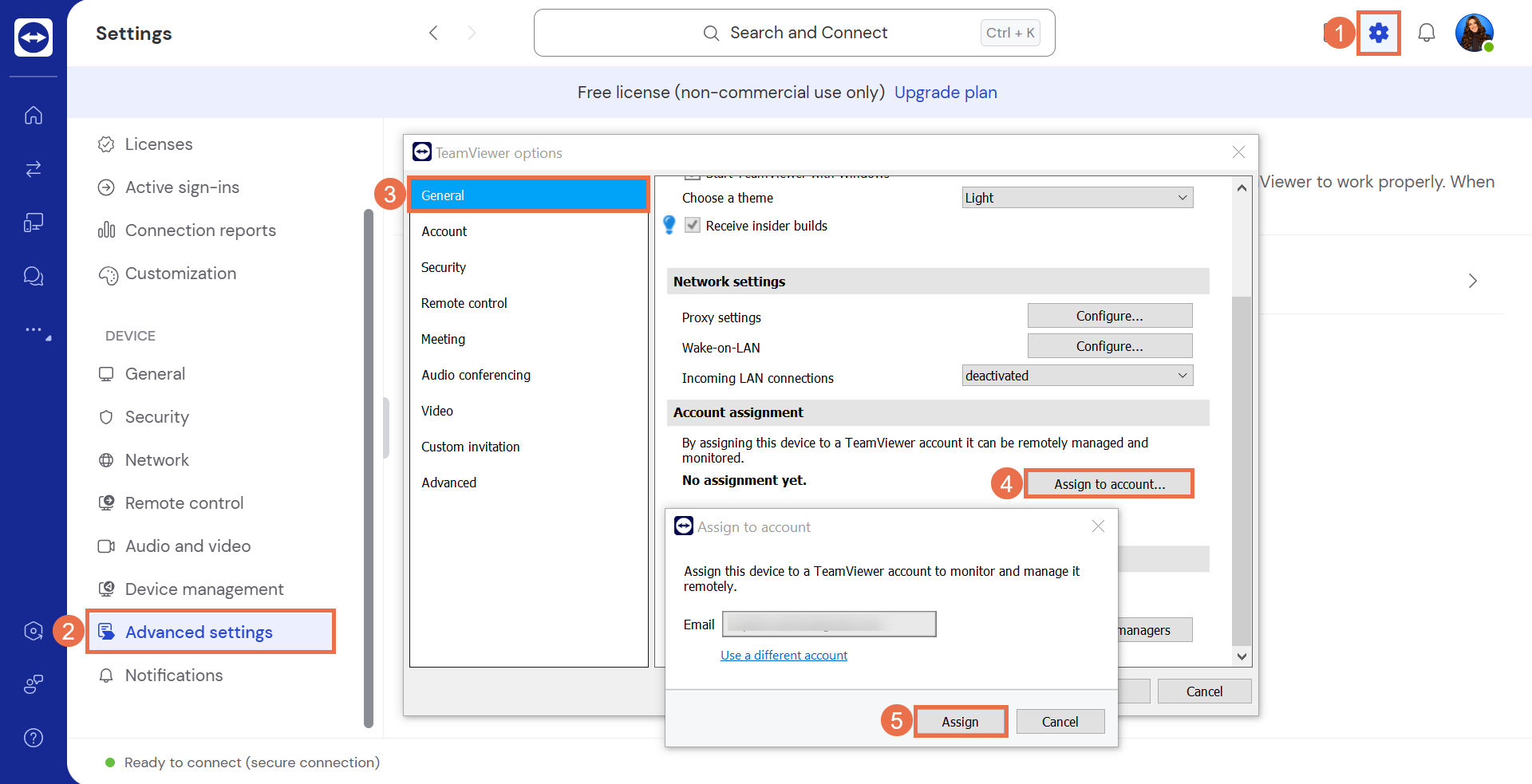Close the TeamViewer options window
1532x784 pixels.
pyautogui.click(x=1238, y=152)
